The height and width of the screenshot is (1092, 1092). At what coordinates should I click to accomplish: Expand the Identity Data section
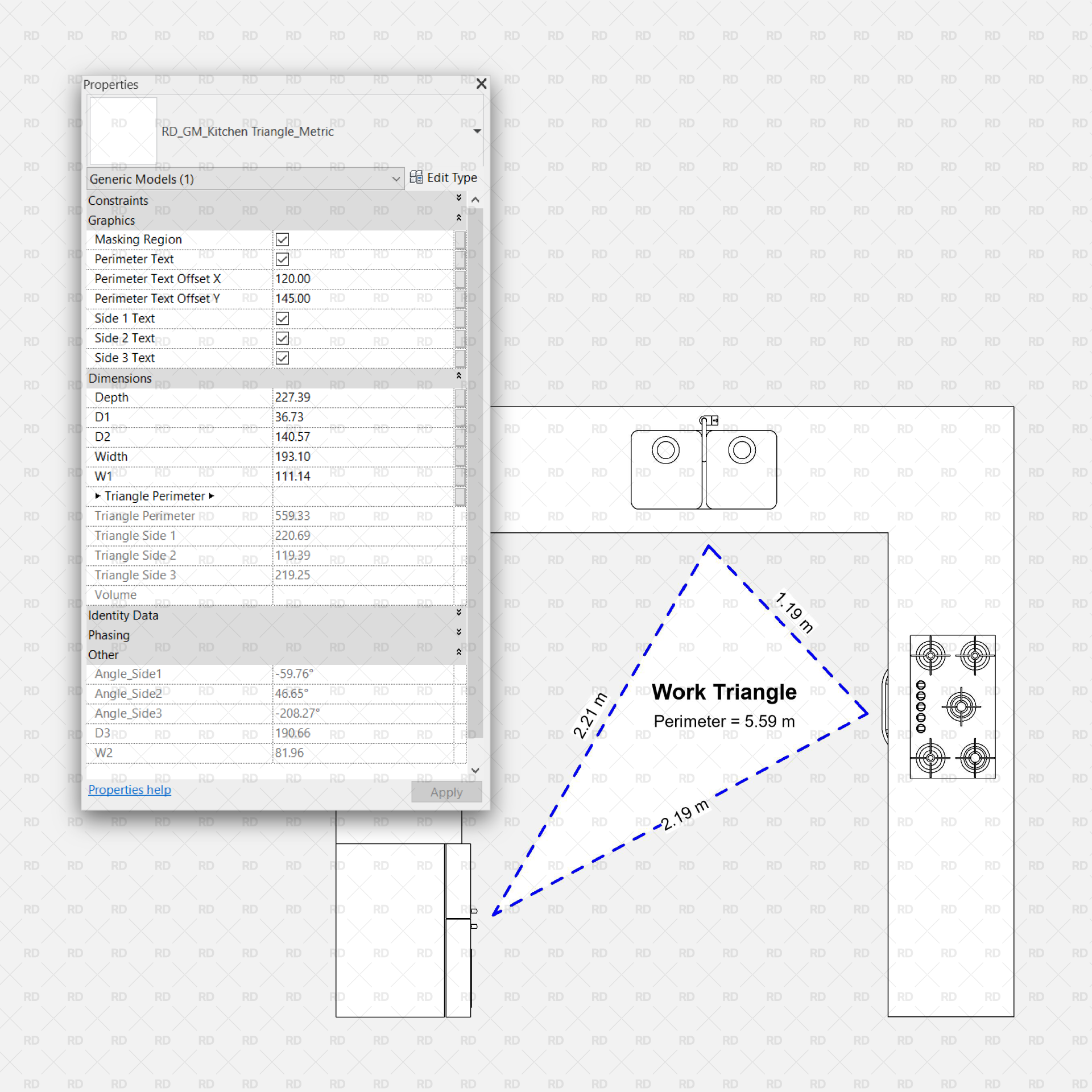coord(458,613)
